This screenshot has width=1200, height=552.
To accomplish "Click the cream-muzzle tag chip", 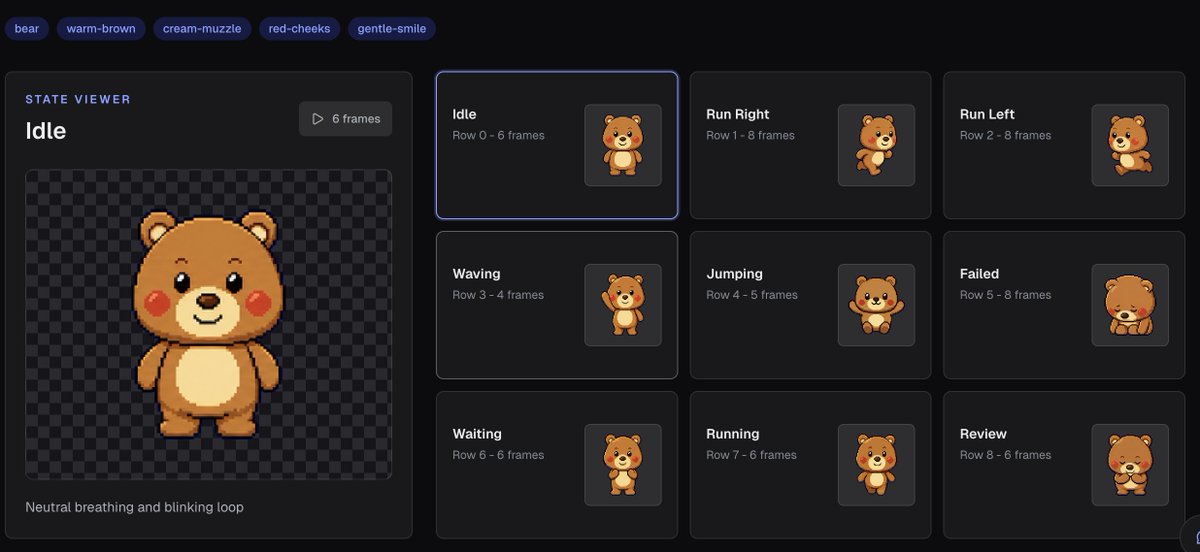I will pyautogui.click(x=203, y=29).
